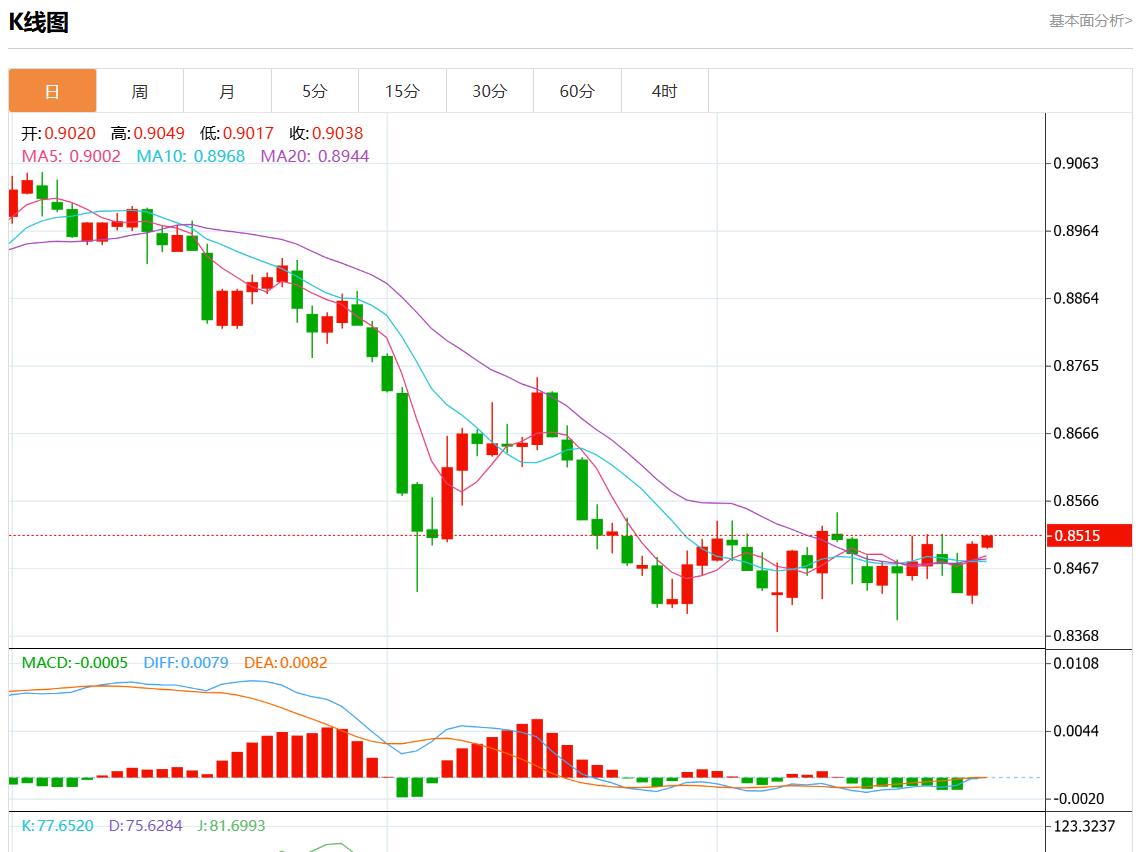Click the K:77.6520 indicator value
Viewport: 1141px width, 852px height.
coord(57,826)
